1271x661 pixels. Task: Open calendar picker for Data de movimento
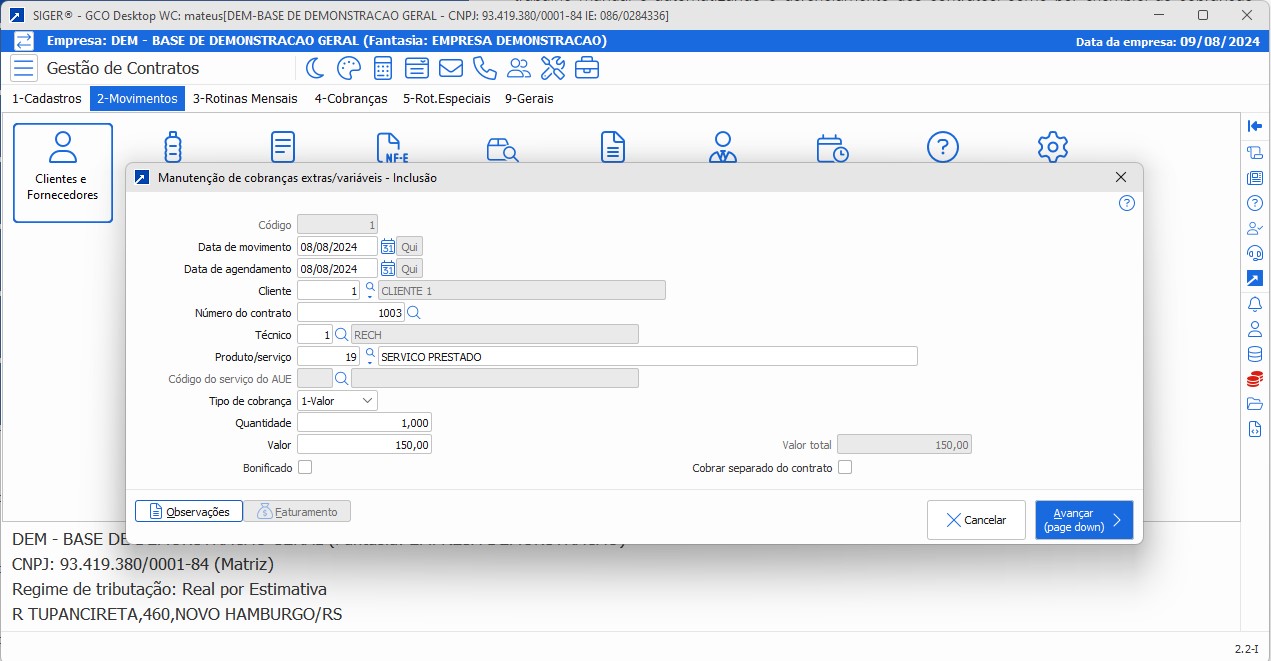(388, 246)
